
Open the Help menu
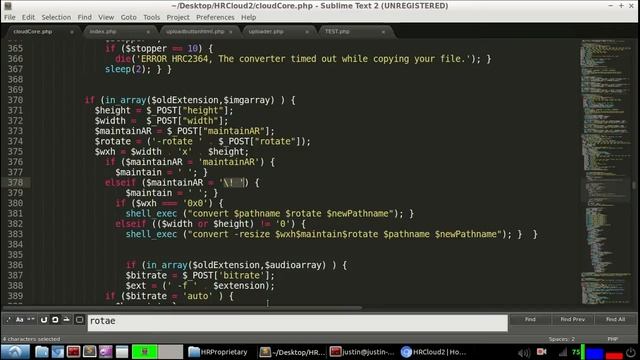tap(248, 17)
